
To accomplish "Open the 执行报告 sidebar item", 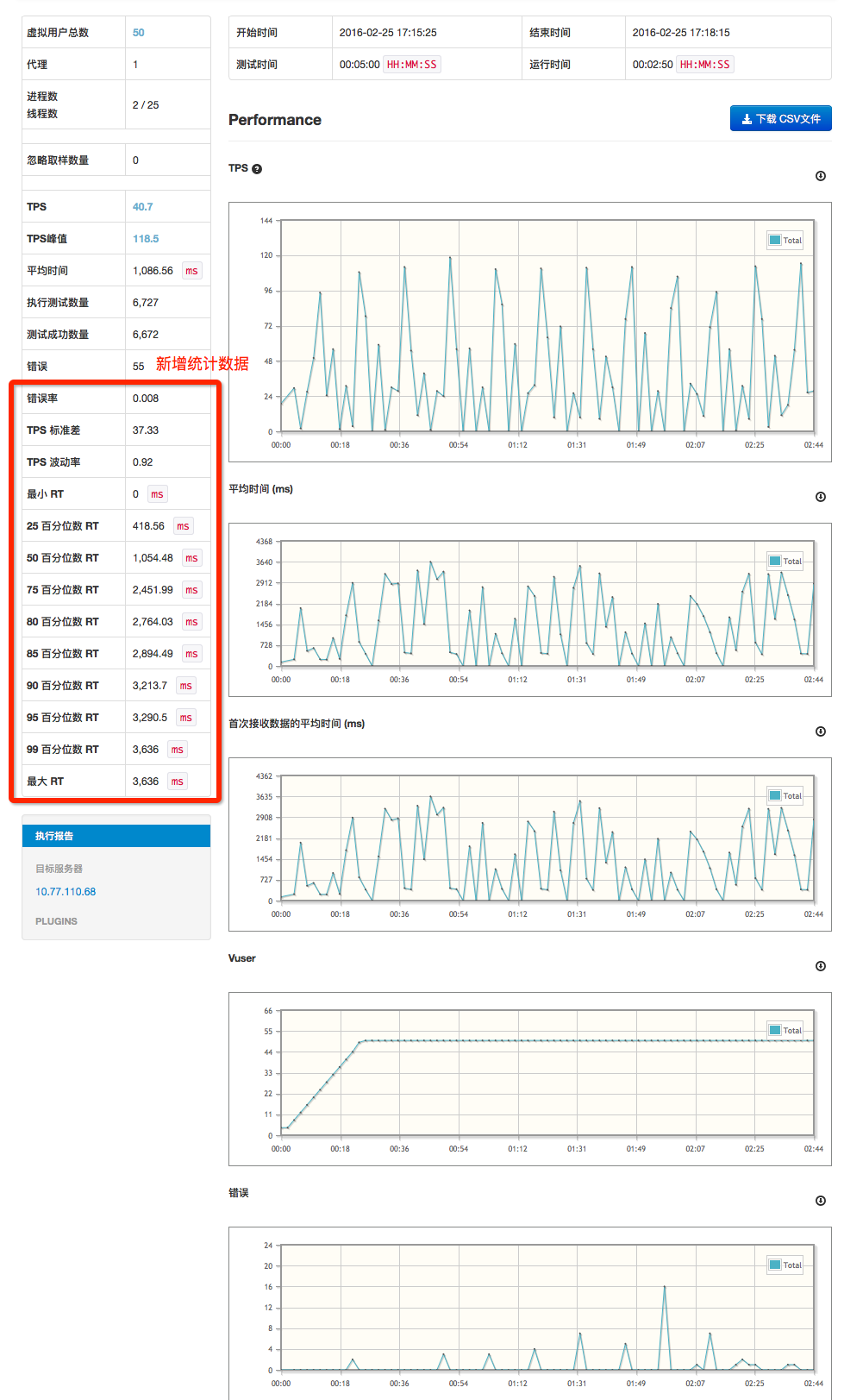I will point(116,836).
